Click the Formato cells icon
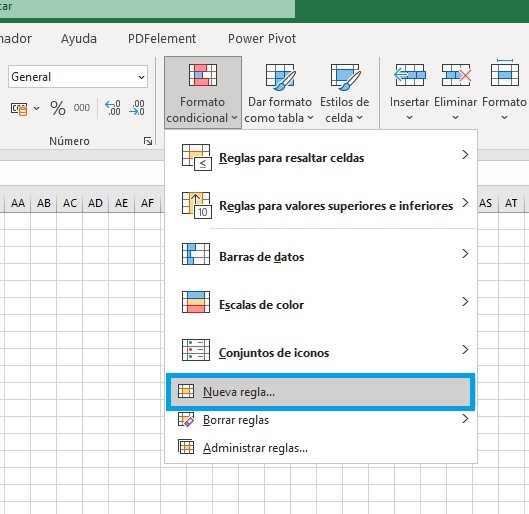The image size is (529, 514). (x=505, y=73)
